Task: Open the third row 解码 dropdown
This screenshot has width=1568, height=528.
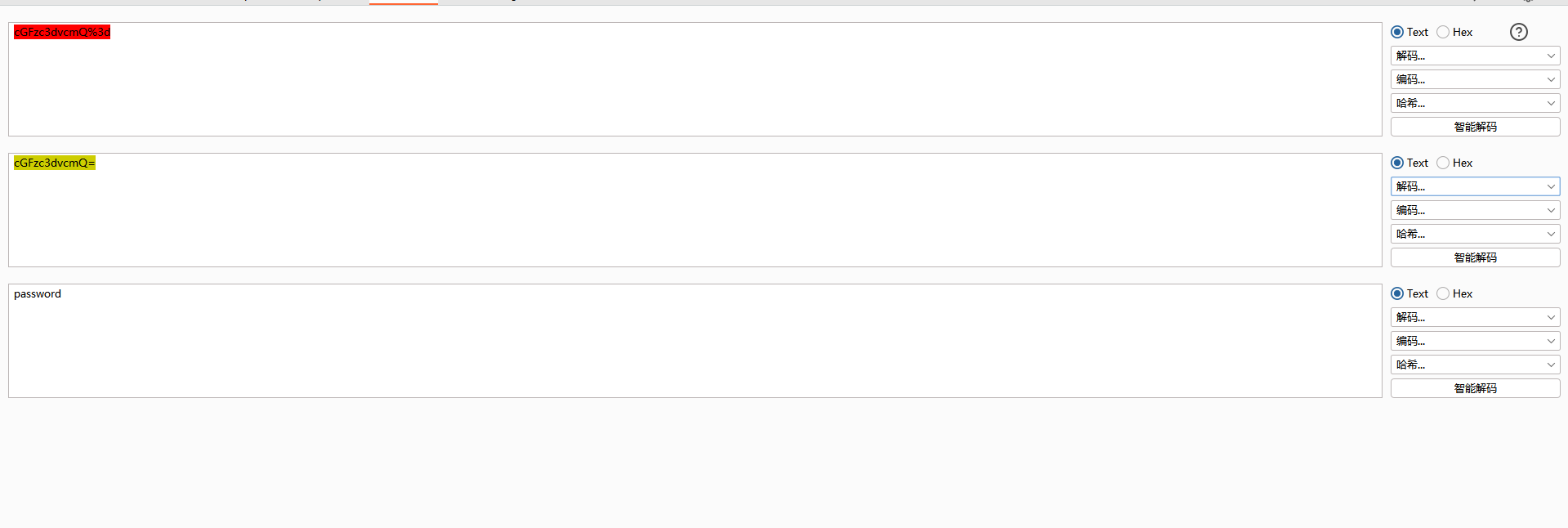Action: pos(1475,317)
